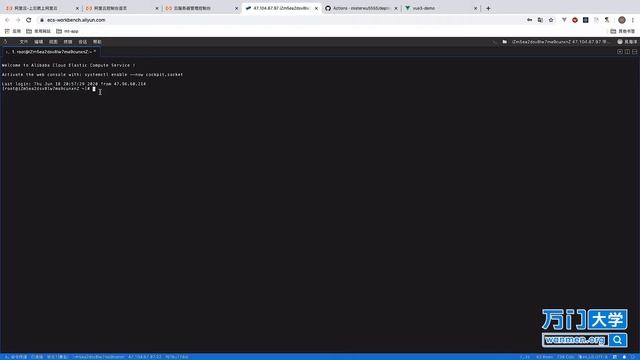
Task: Click the translate page icon
Action: click(x=540, y=20)
